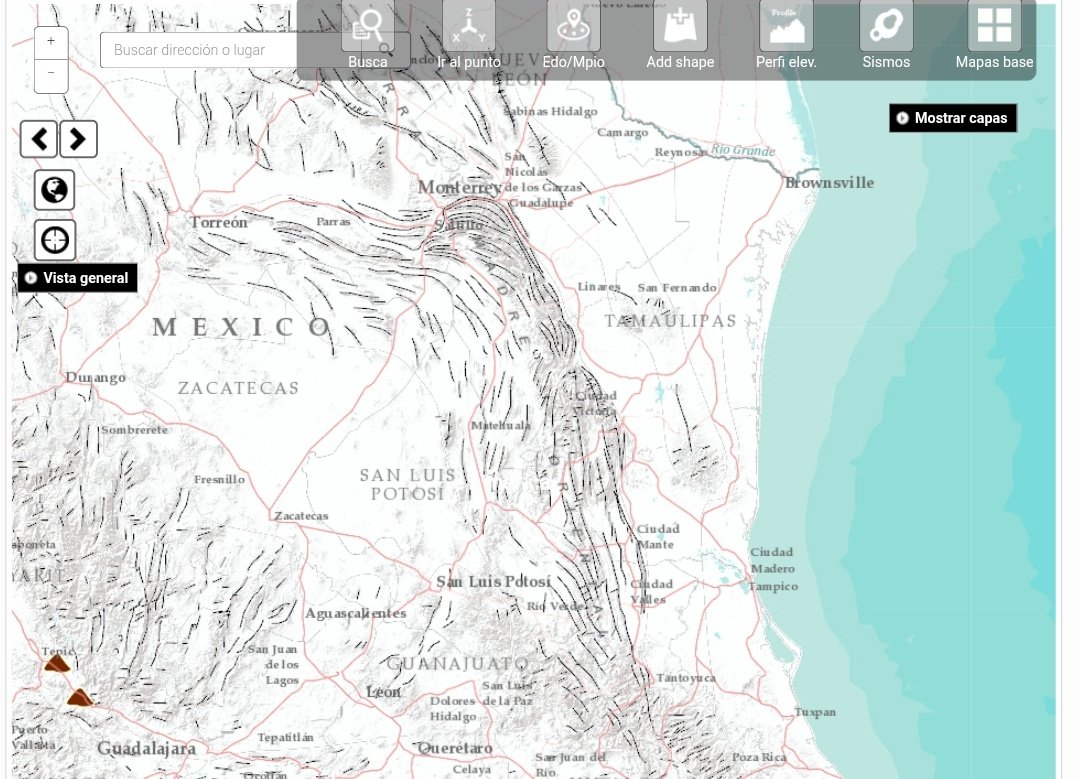Image resolution: width=1080 pixels, height=779 pixels.
Task: Click the León city label
Action: (384, 692)
